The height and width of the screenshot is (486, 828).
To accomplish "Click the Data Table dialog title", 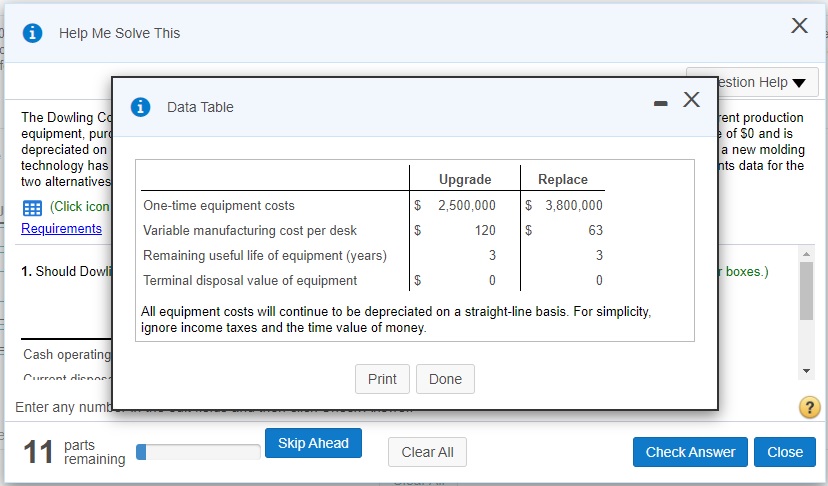I will [200, 107].
